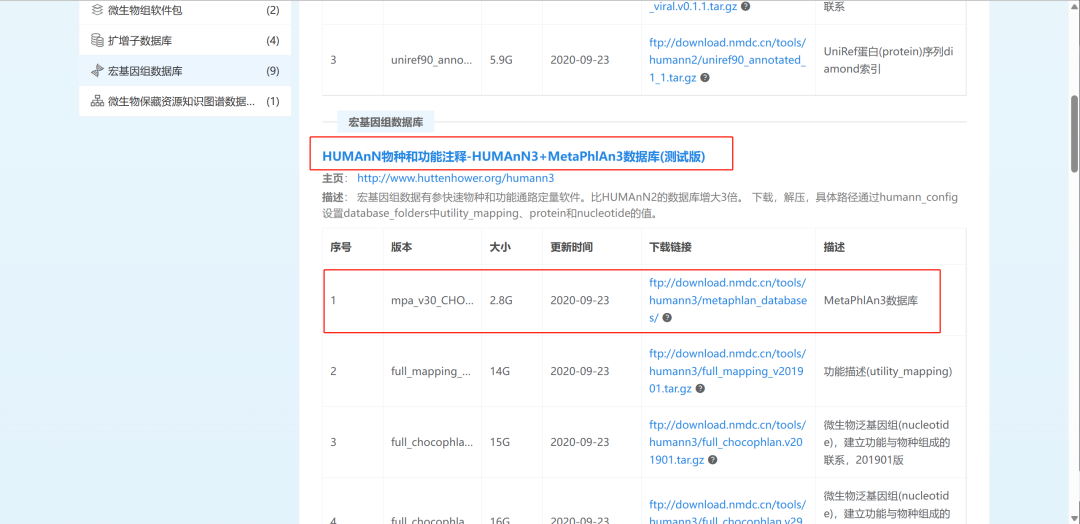Click the (4) count beside 扩增子数据库
The height and width of the screenshot is (524, 1080).
point(273,41)
